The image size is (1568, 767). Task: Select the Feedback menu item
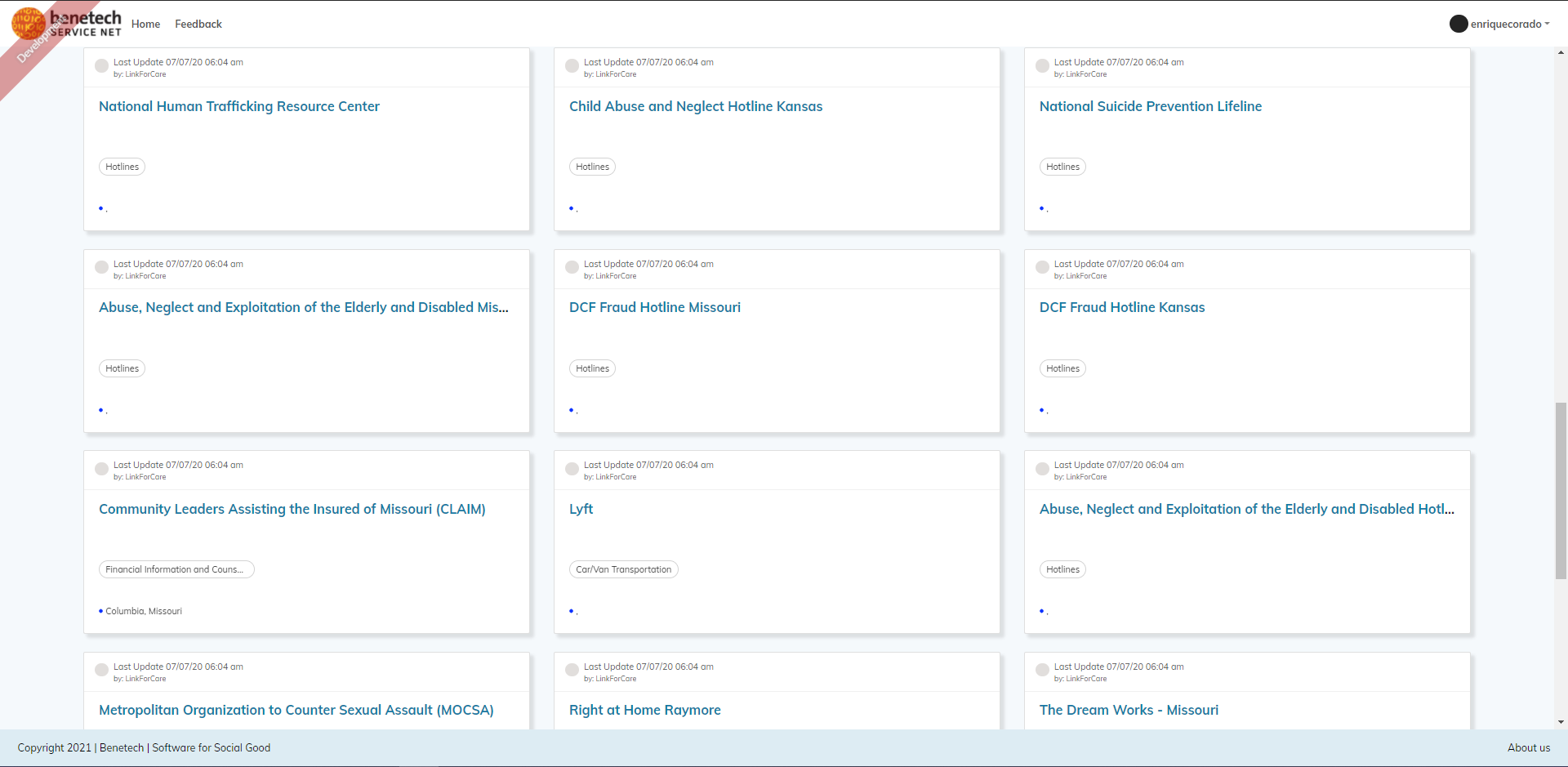click(198, 24)
